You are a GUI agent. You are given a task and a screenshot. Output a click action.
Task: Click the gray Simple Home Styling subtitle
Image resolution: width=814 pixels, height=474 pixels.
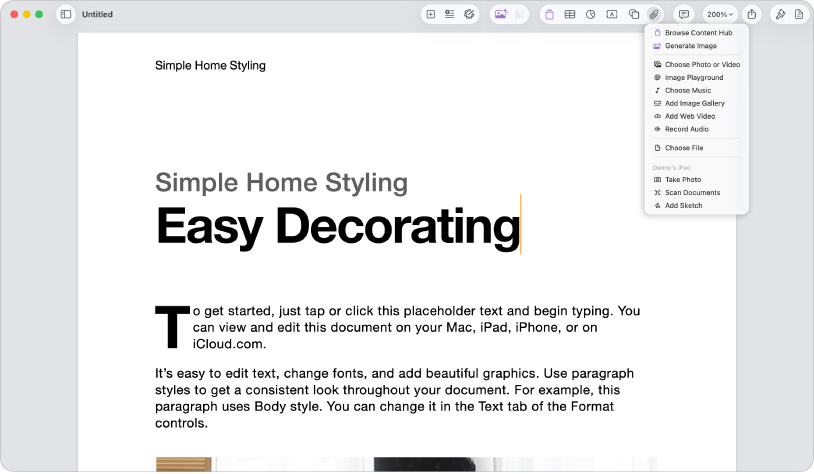coord(281,183)
